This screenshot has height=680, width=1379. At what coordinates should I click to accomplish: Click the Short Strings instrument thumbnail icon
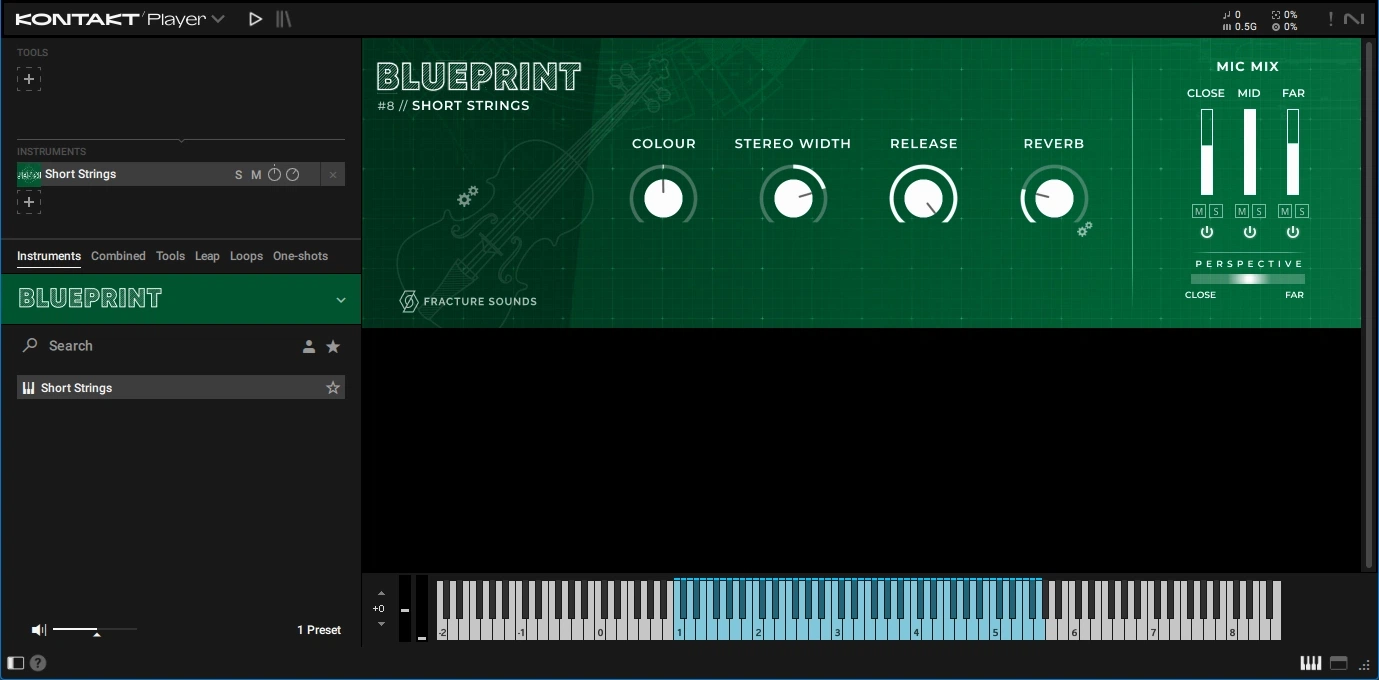[x=30, y=174]
